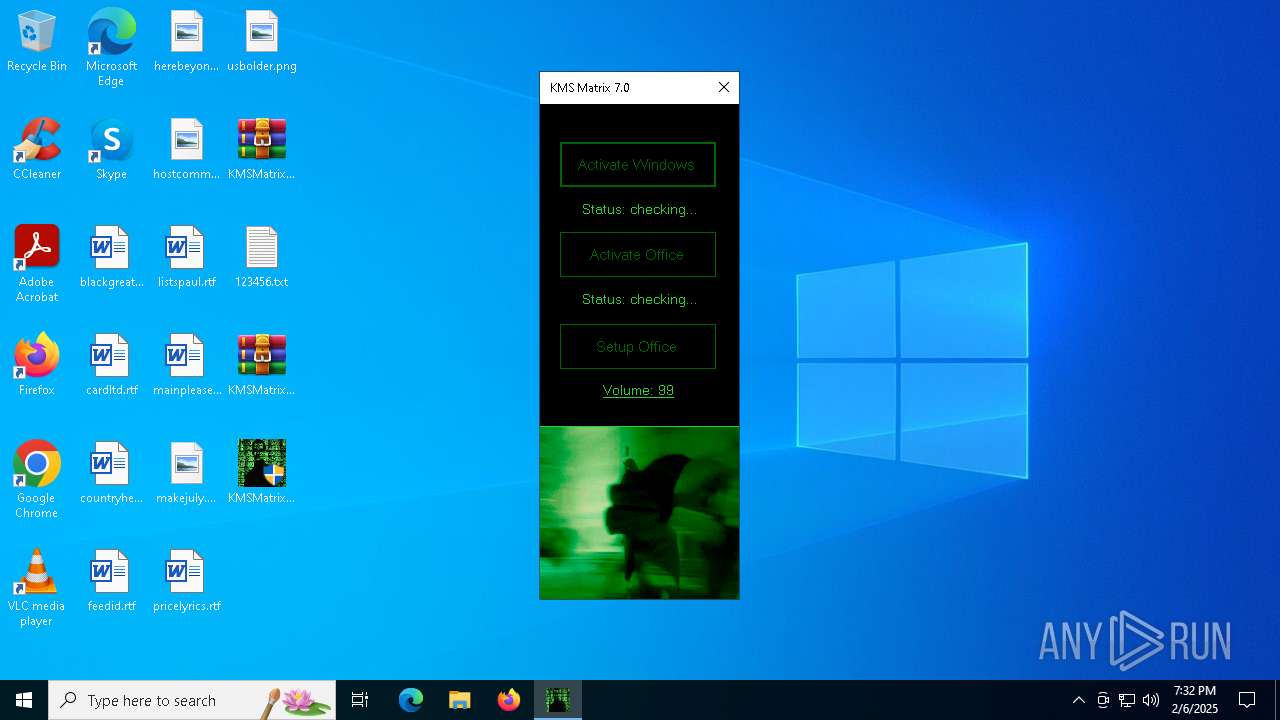The height and width of the screenshot is (720, 1280).
Task: Select the countryhe... document icon
Action: (111, 474)
